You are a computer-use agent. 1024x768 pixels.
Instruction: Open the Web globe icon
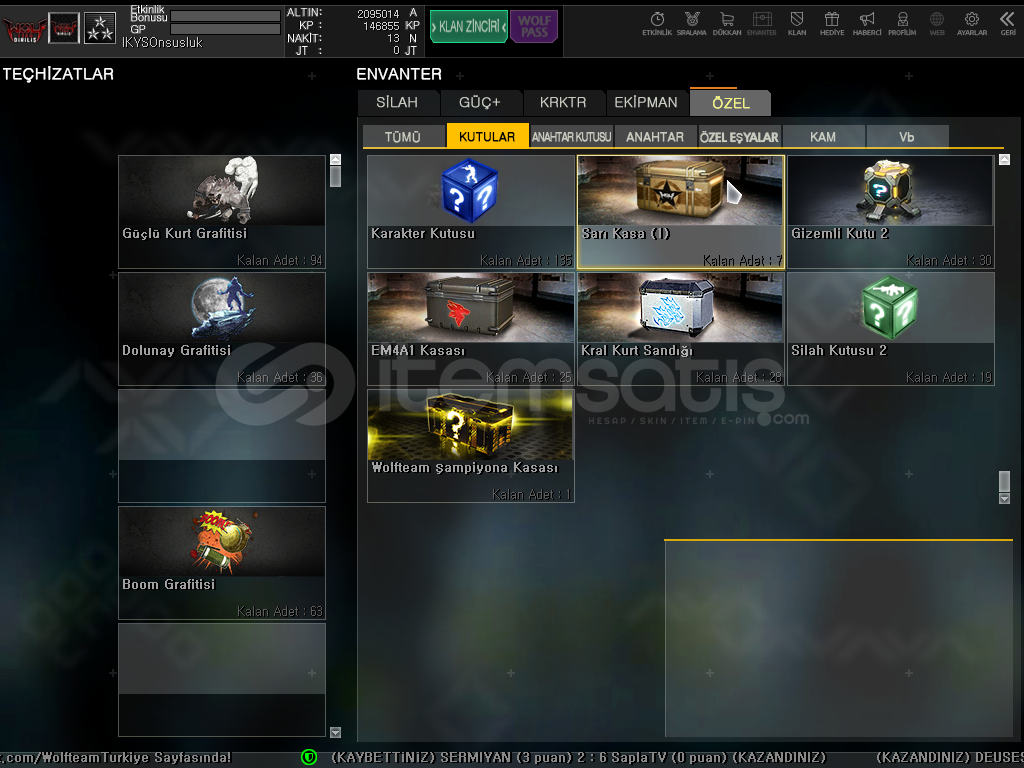(x=937, y=24)
